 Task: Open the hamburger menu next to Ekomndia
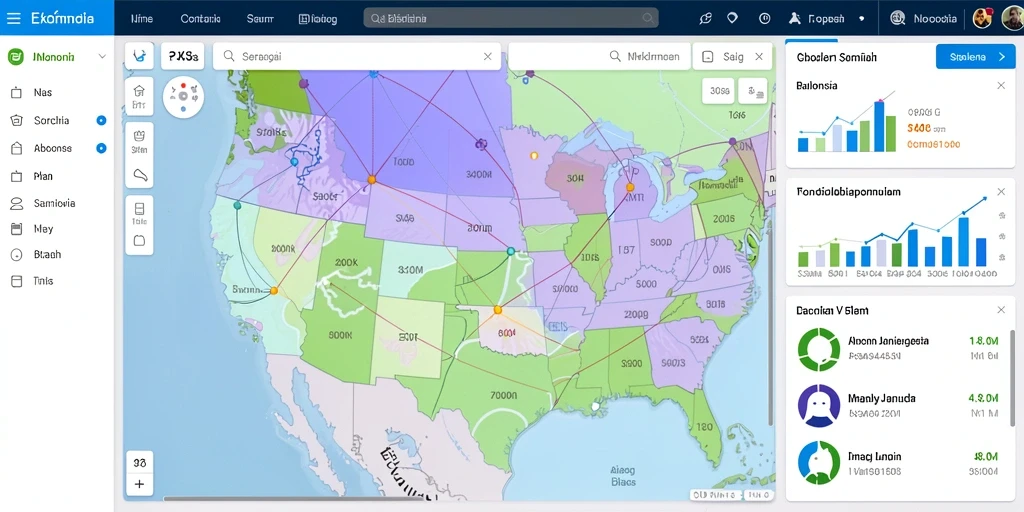click(13, 18)
